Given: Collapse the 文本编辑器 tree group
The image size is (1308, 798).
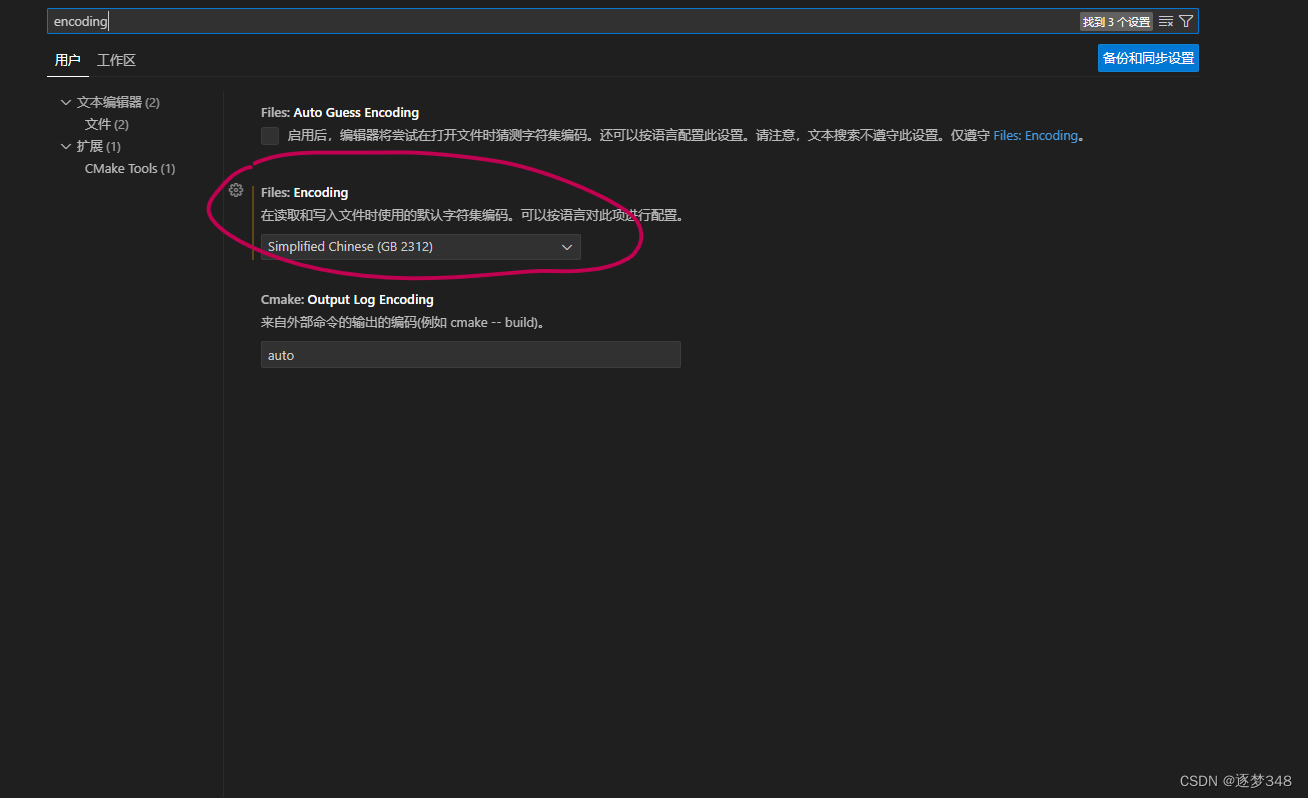Looking at the screenshot, I should pyautogui.click(x=66, y=102).
